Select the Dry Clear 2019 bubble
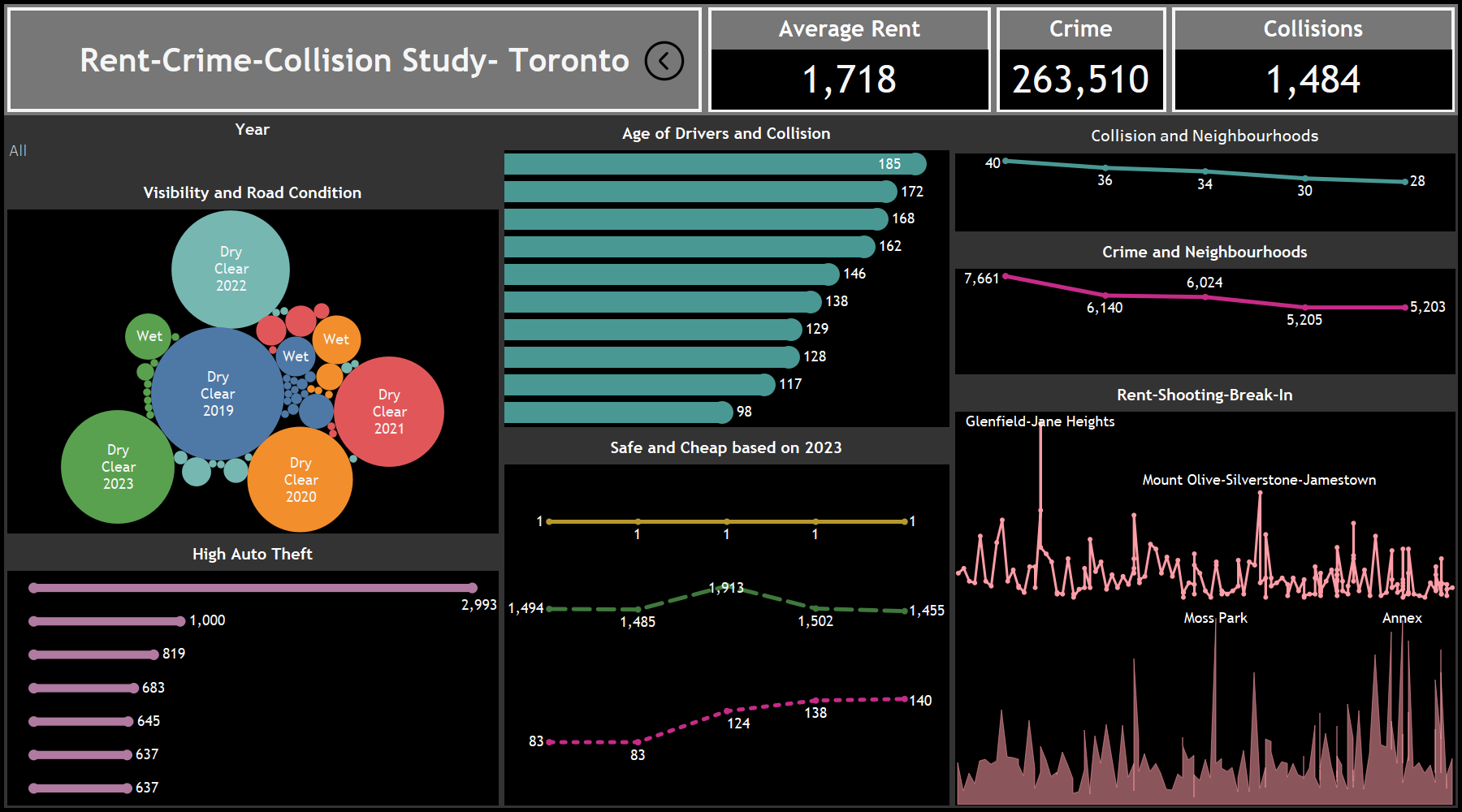Image resolution: width=1462 pixels, height=812 pixels. (218, 394)
